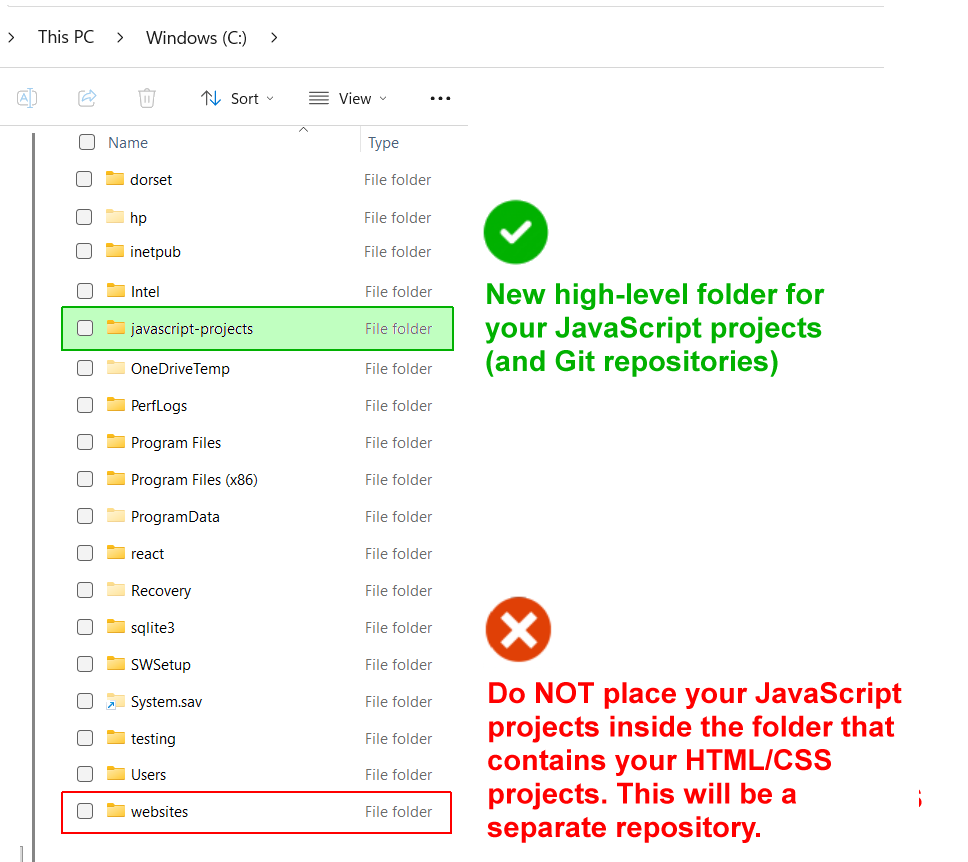Click the Users folder icon

coord(115,774)
